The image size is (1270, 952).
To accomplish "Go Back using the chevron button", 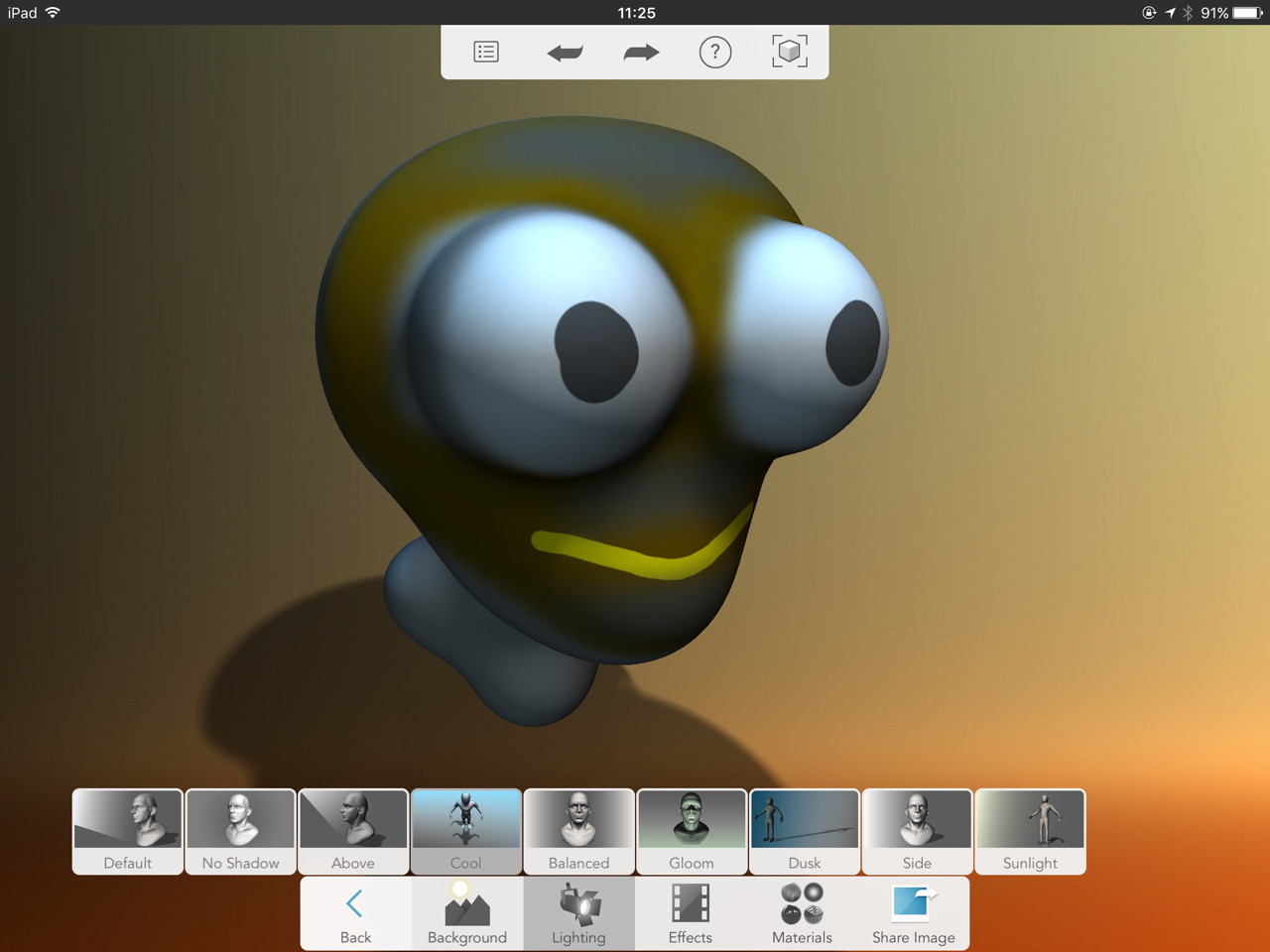I will (x=355, y=913).
